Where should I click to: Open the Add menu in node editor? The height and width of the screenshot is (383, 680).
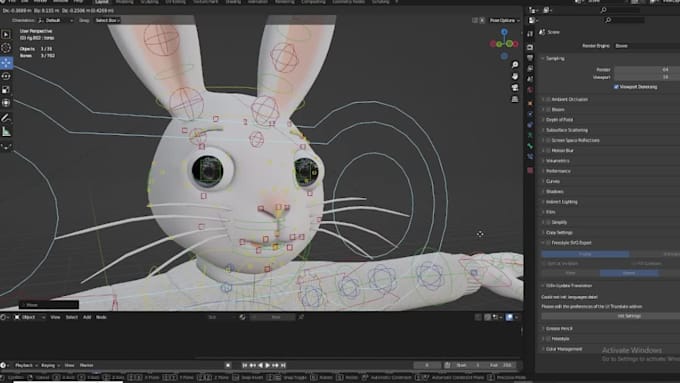point(87,318)
